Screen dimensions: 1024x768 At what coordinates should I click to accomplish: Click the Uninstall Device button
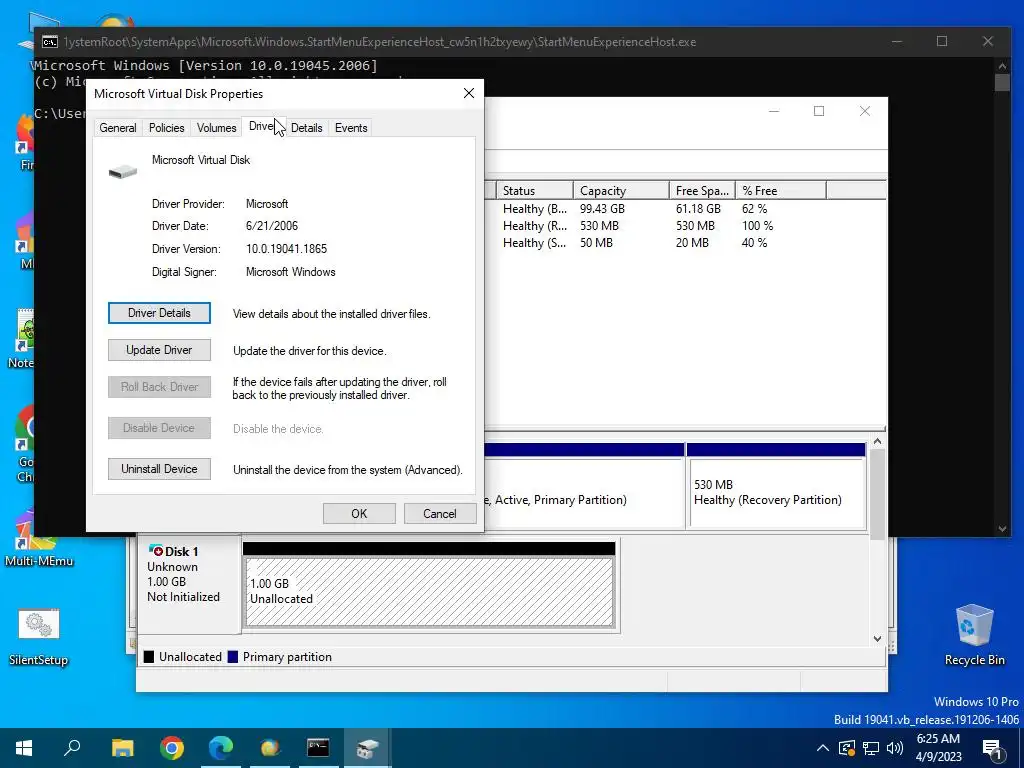click(x=159, y=469)
